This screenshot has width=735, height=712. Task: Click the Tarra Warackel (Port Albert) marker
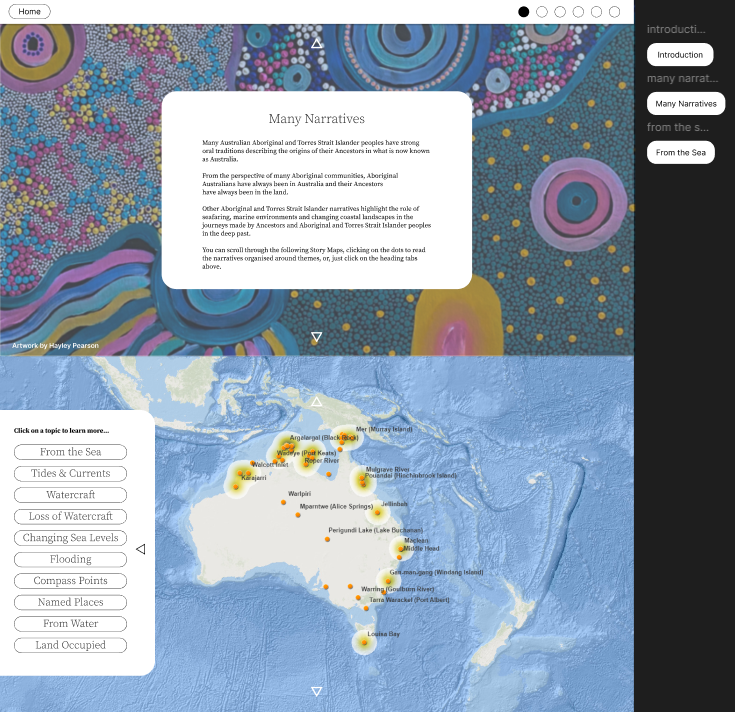(367, 608)
